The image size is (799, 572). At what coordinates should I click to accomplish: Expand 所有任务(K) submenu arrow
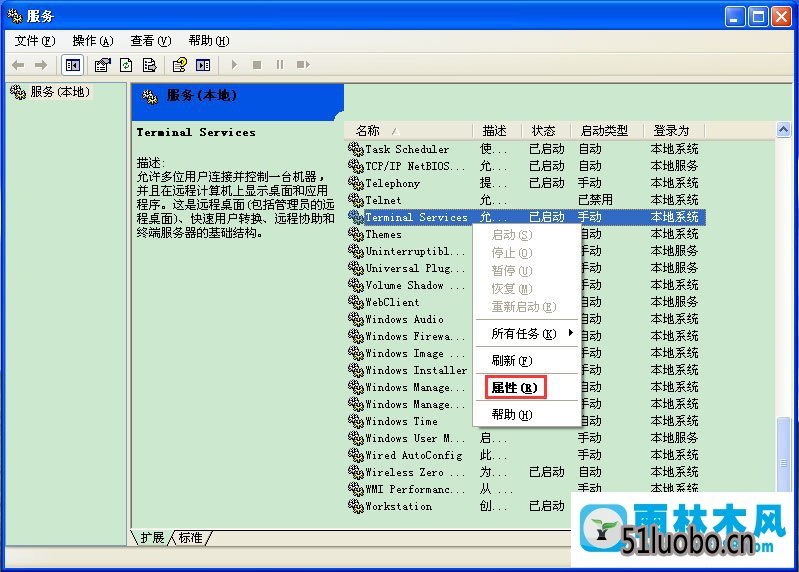571,333
